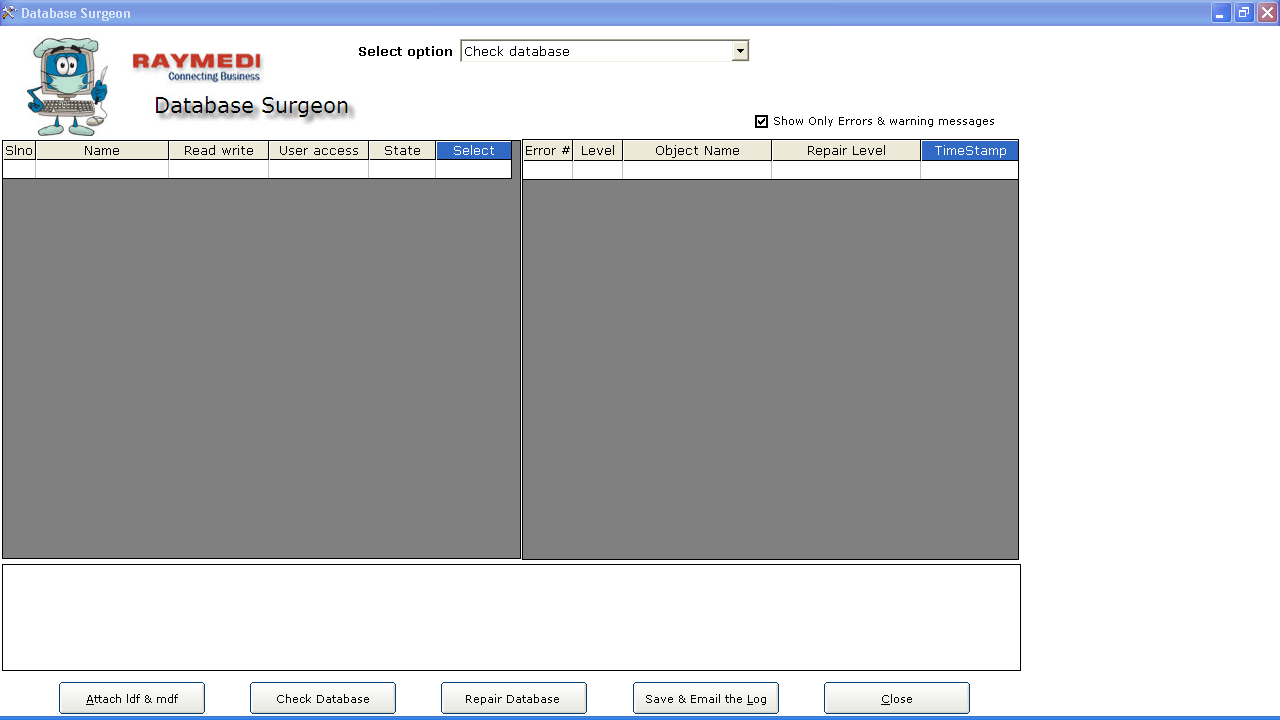Click the Raymedi Connecting Business logo
The image size is (1280, 720).
pos(197,67)
